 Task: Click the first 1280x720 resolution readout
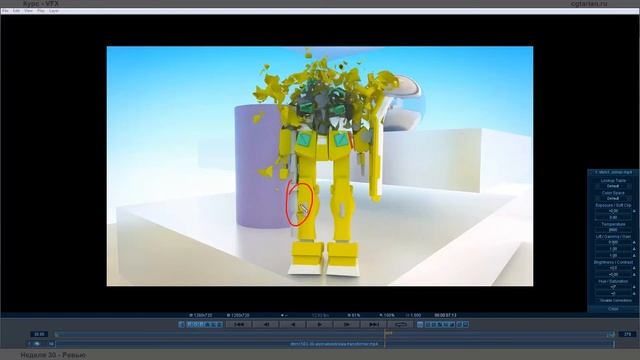(x=200, y=315)
